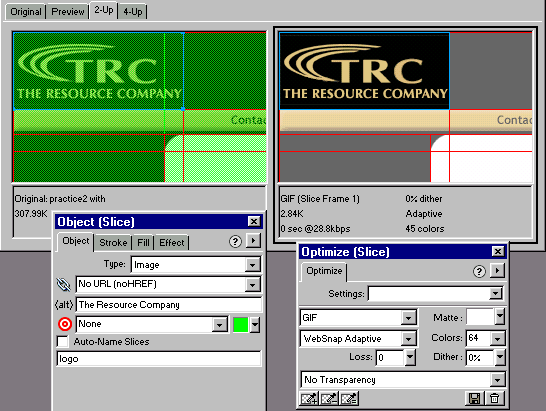Click the Dither percentage field
Screen dimensions: 546x411
(480, 357)
